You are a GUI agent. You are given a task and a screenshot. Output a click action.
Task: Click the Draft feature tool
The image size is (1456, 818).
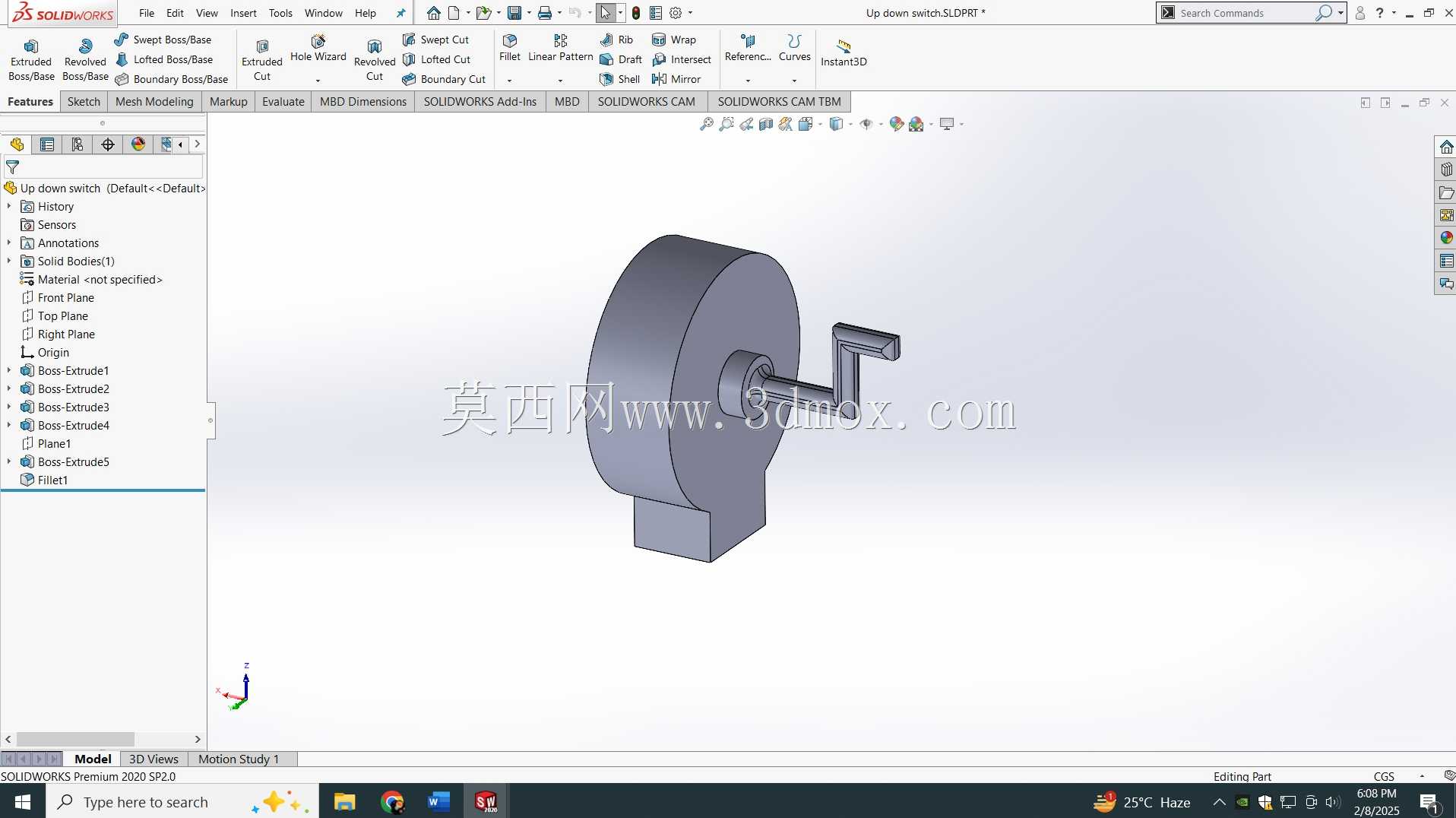[621, 59]
